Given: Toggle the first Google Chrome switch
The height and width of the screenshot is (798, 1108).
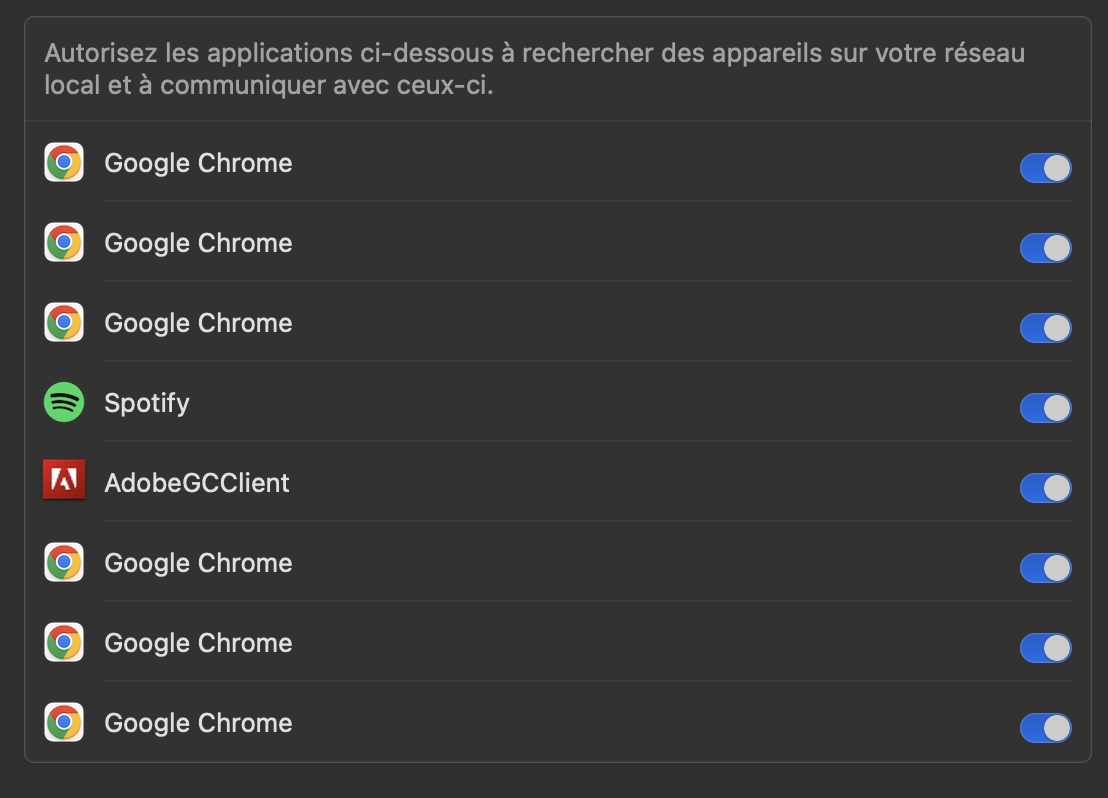Looking at the screenshot, I should [x=1045, y=168].
